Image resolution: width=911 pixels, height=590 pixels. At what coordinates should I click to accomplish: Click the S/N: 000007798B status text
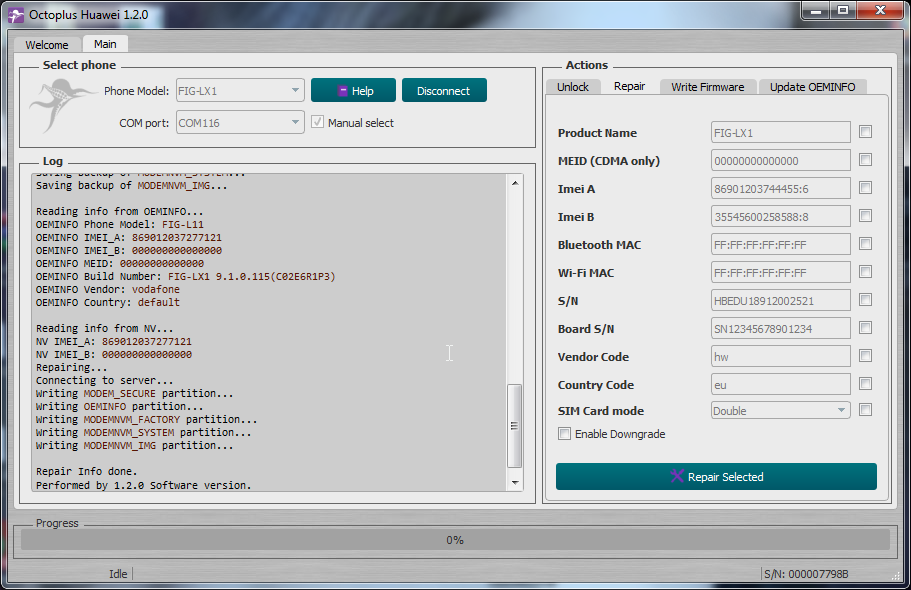806,574
